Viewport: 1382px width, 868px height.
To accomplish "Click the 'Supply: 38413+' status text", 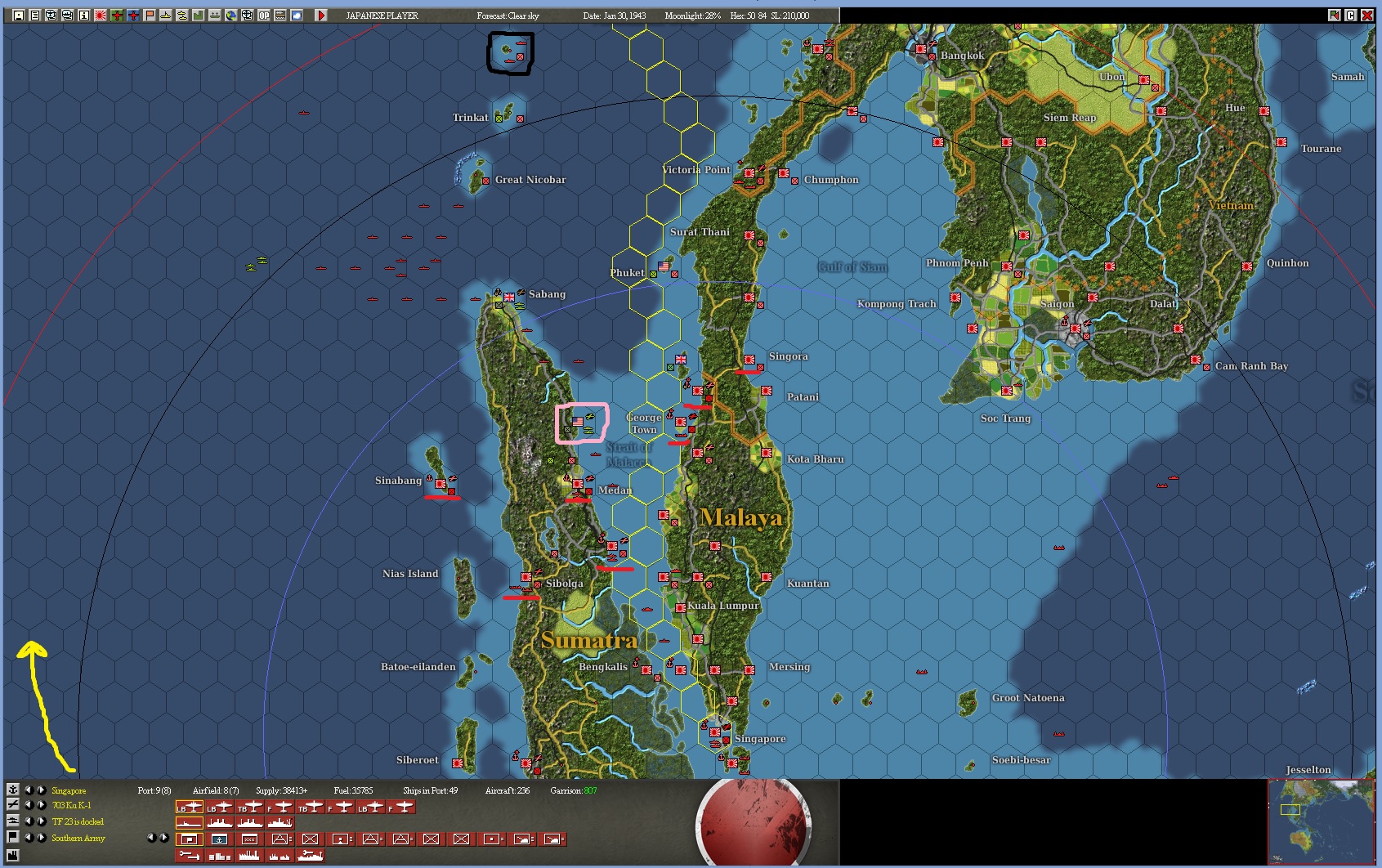I will [x=281, y=790].
